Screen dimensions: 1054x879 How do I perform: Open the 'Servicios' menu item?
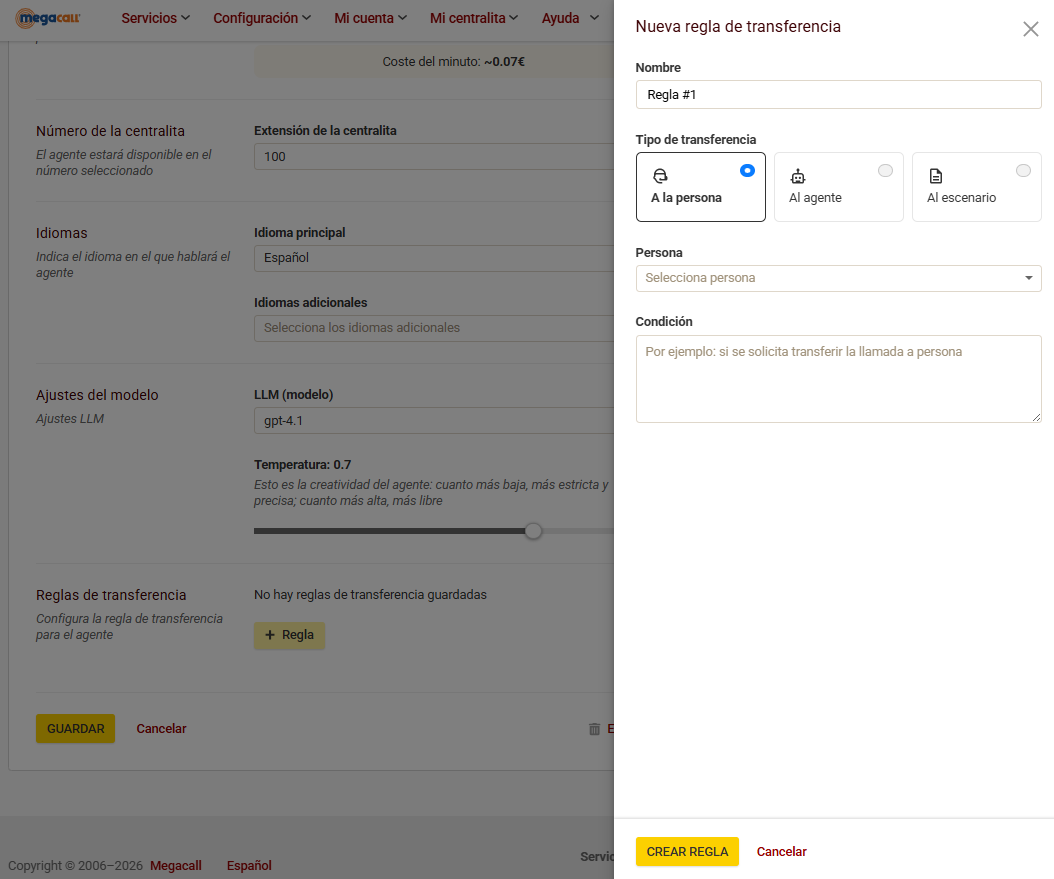coord(155,18)
